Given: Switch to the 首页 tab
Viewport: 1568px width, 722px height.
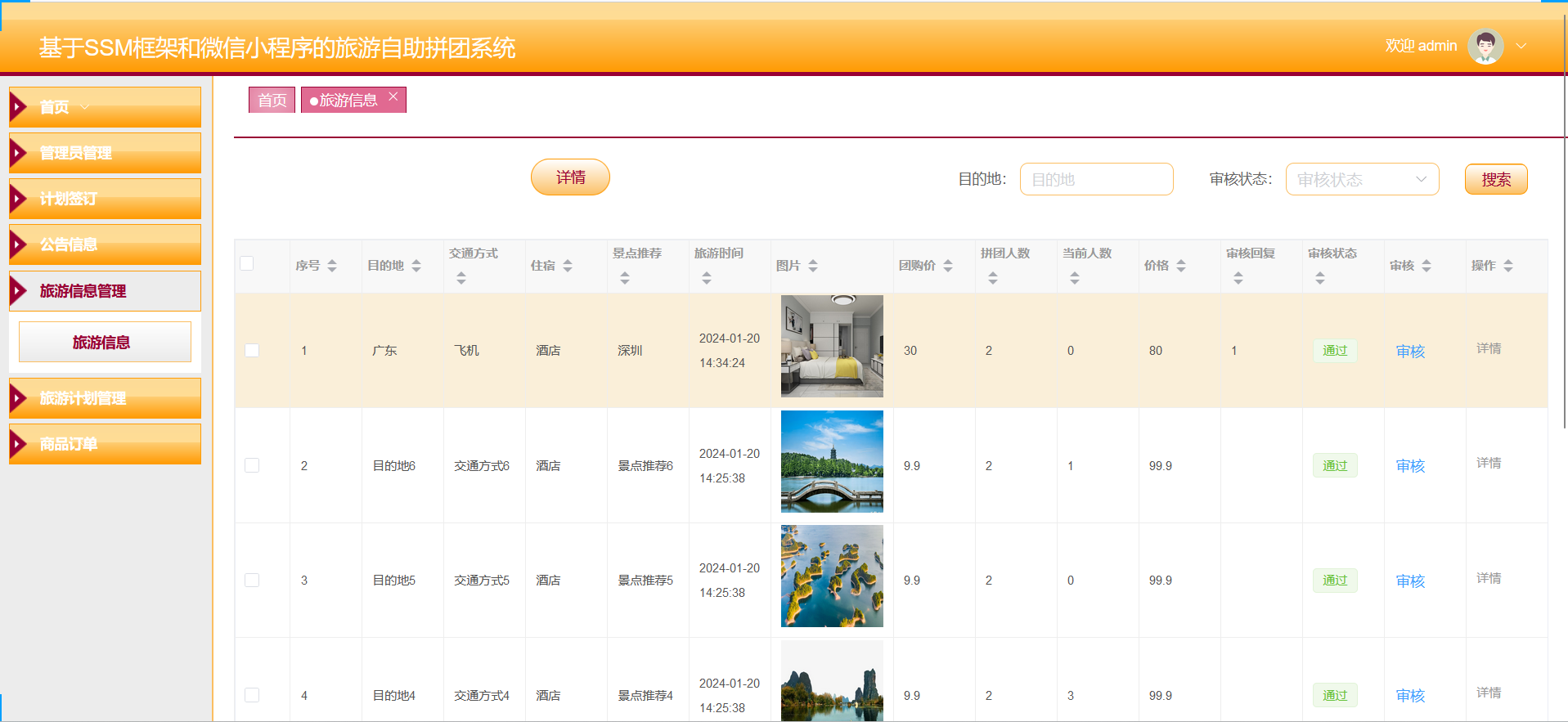Looking at the screenshot, I should (272, 100).
